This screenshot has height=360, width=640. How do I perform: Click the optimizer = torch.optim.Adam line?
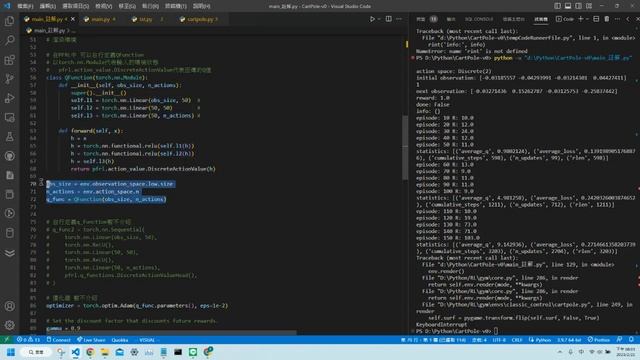tap(137, 306)
